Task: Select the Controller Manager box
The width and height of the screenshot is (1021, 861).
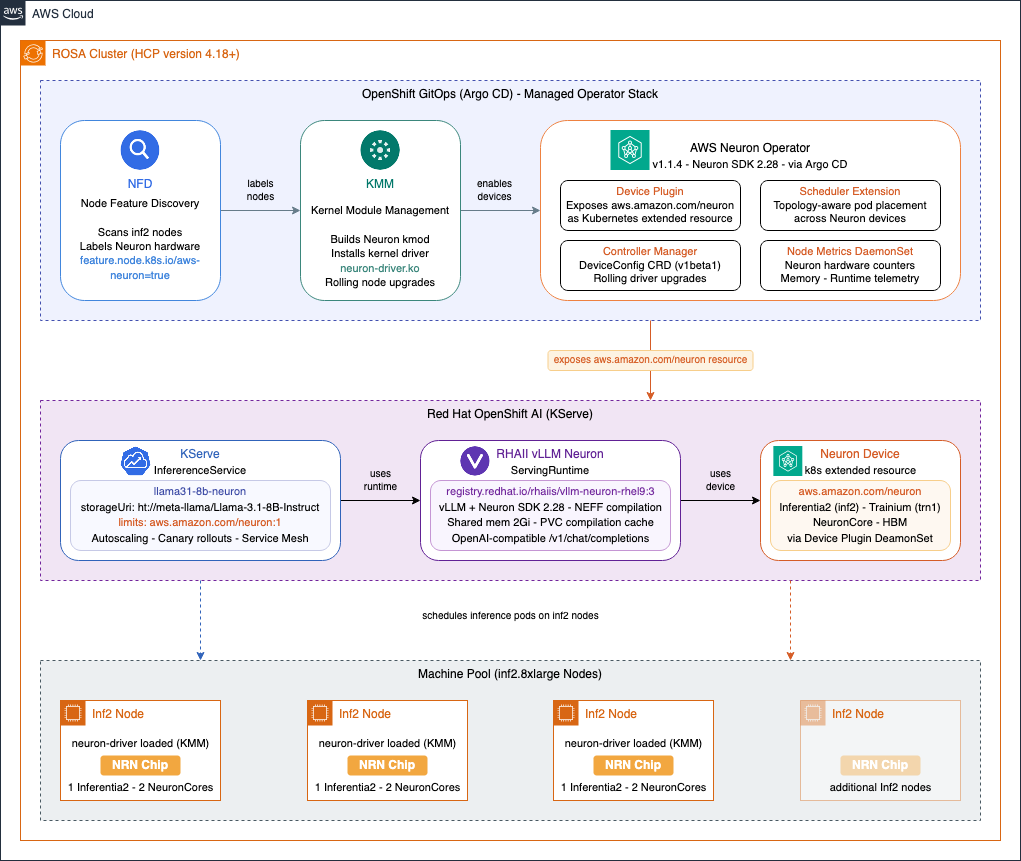Action: (650, 265)
